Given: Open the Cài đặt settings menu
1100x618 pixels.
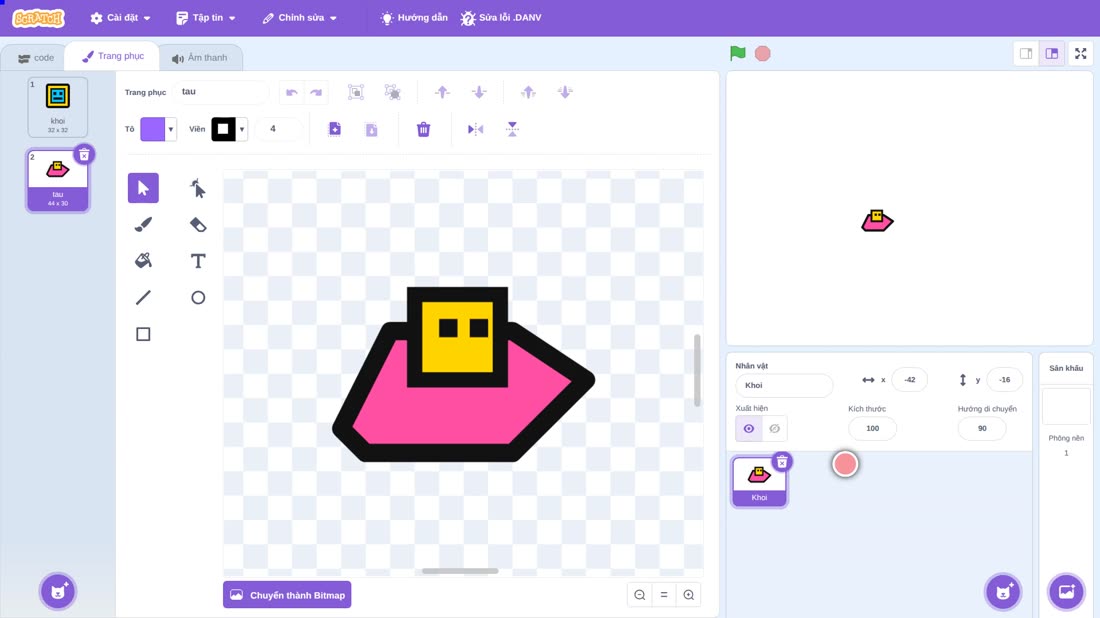Looking at the screenshot, I should click(x=120, y=18).
